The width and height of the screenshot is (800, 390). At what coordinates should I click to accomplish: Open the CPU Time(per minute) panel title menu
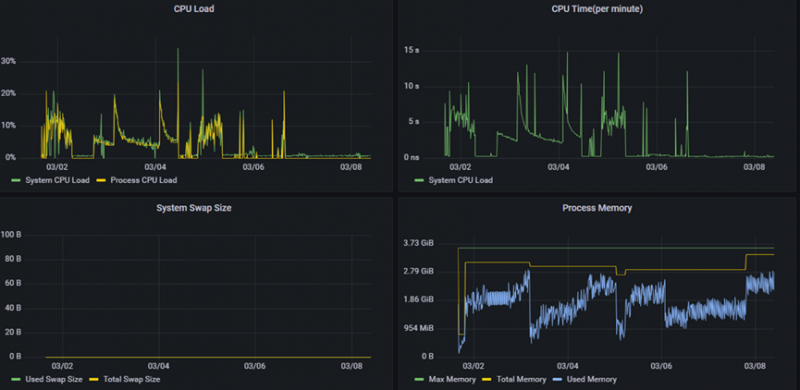click(x=597, y=9)
